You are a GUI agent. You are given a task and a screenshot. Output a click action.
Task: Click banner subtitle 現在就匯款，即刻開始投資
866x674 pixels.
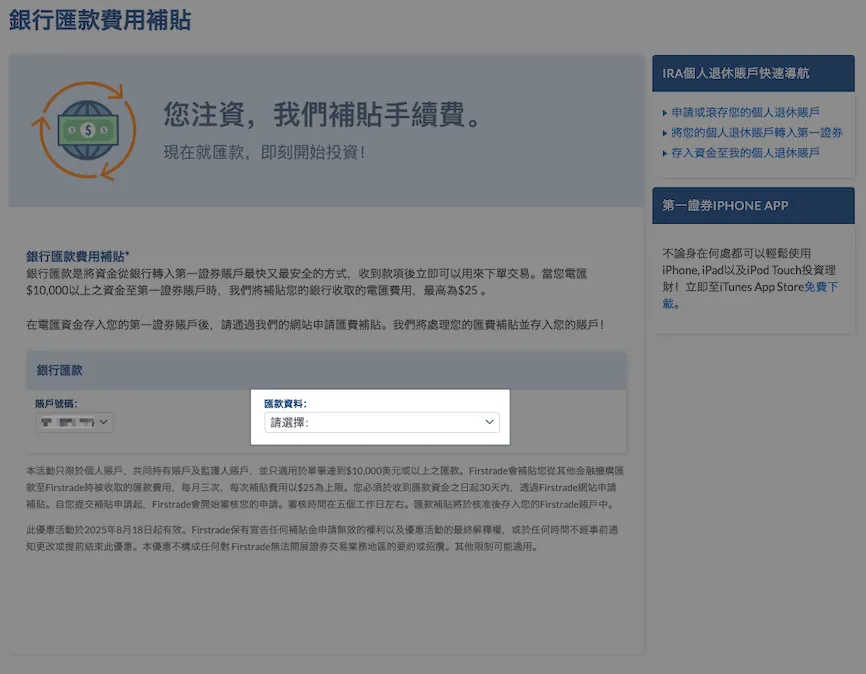(265, 153)
